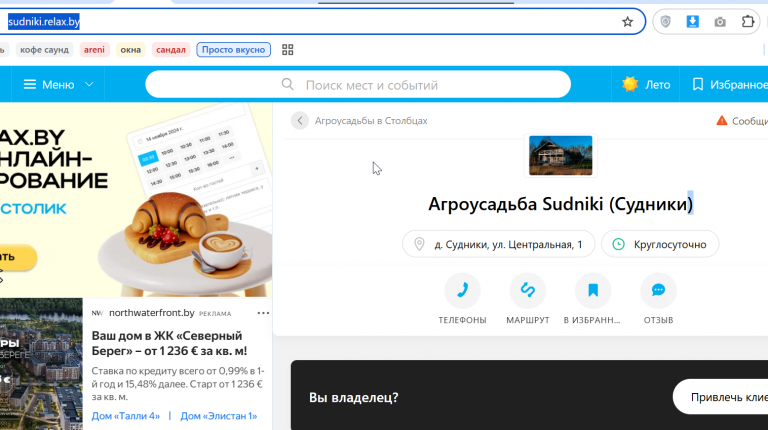Image resolution: width=768 pixels, height=430 pixels.
Task: Click the 'Привлечь клиентов' button
Action: coord(720,397)
